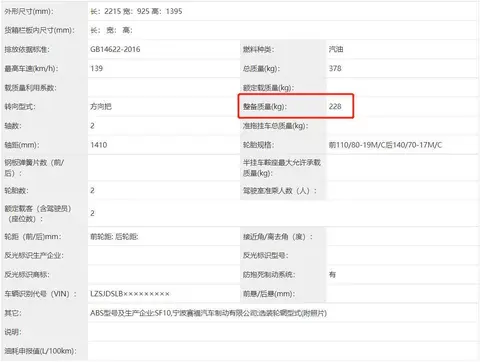Select the 外形尺寸 value 2215 925 1395

point(136,11)
